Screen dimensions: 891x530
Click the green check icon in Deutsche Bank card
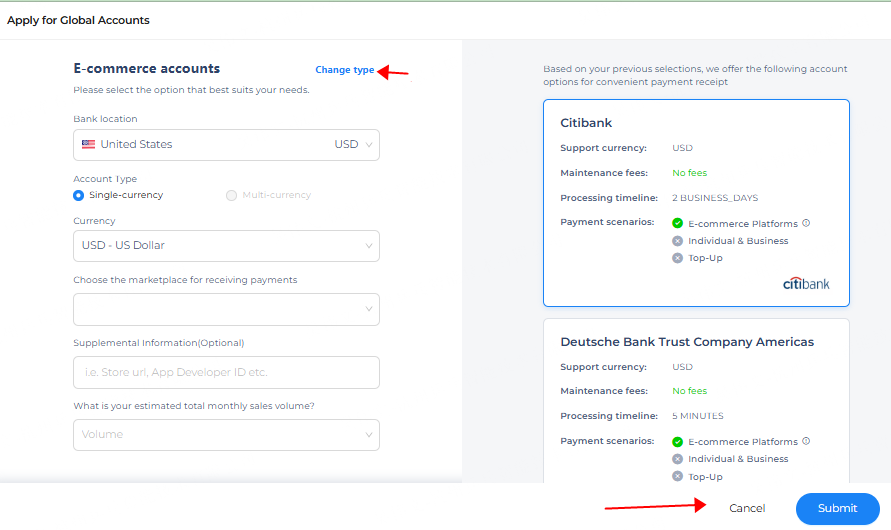(677, 442)
